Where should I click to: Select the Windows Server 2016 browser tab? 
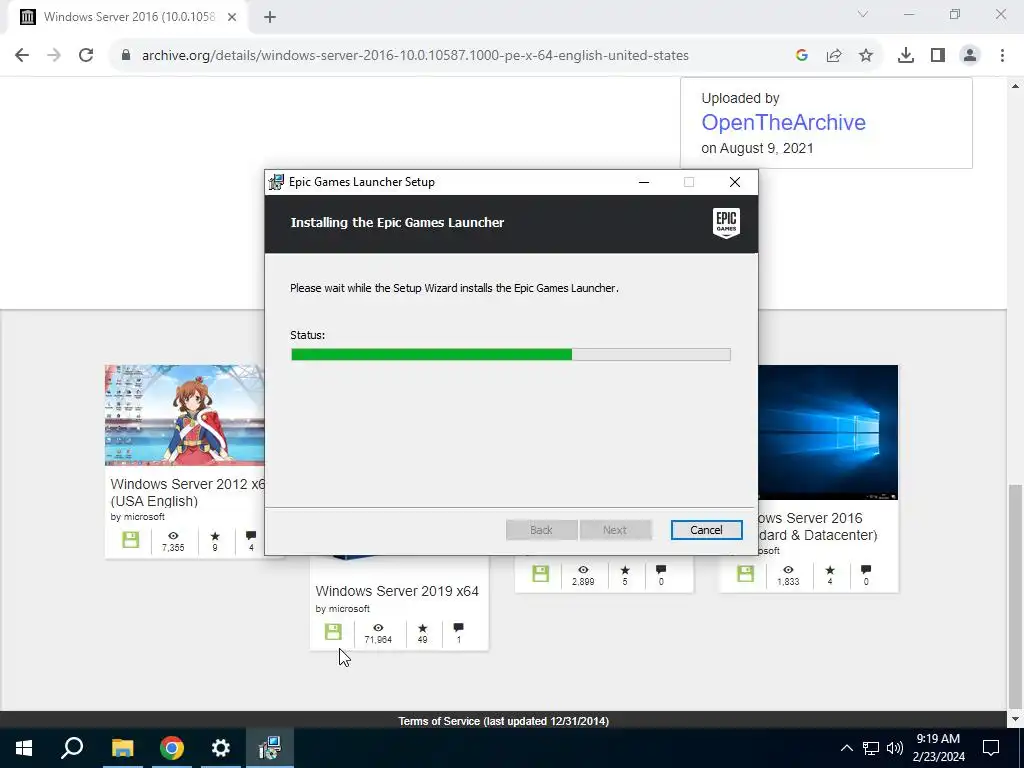tap(128, 17)
